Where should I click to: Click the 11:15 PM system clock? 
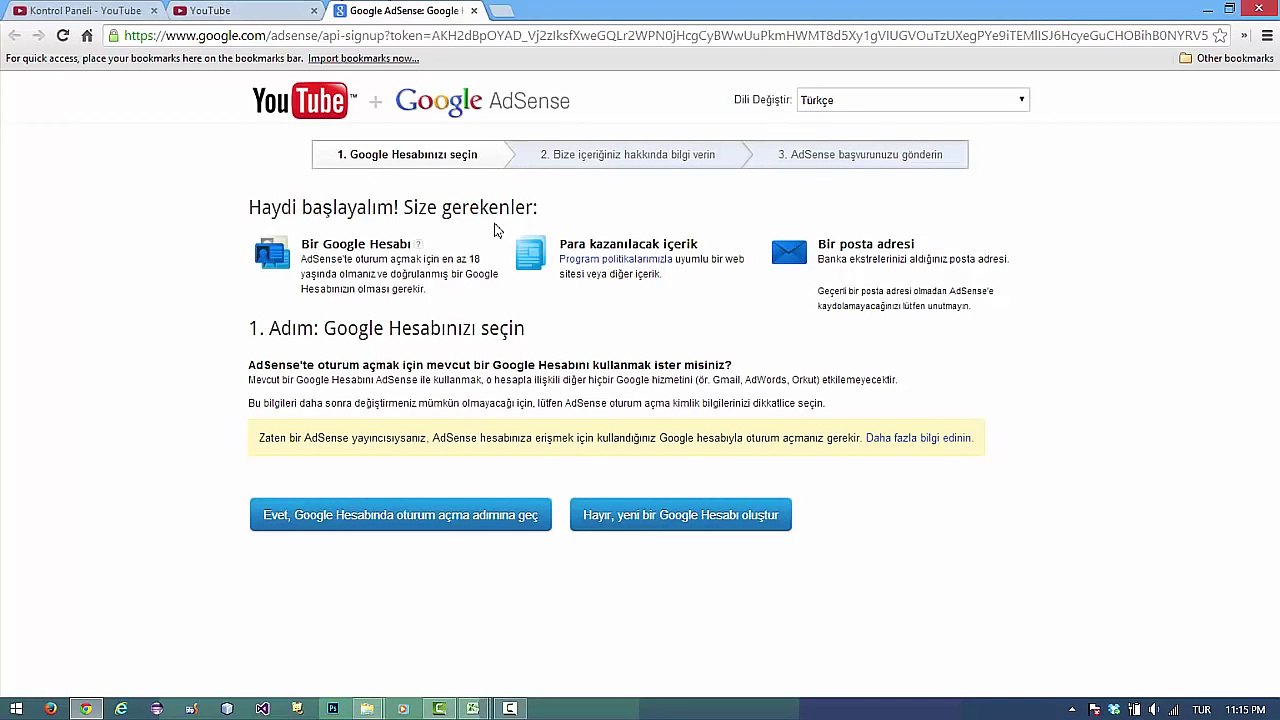coord(1245,710)
